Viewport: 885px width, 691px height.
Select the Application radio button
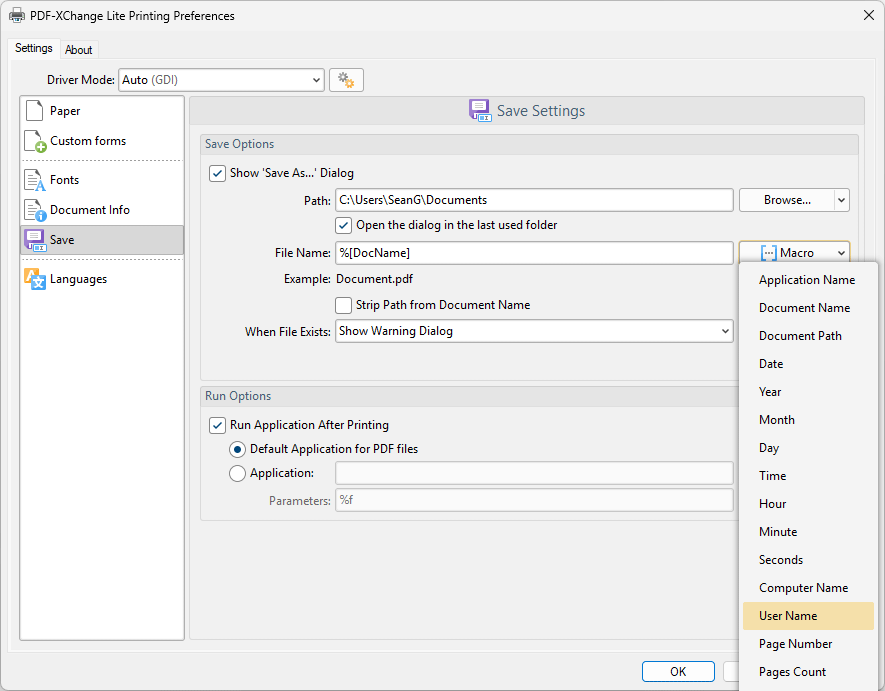pos(237,473)
